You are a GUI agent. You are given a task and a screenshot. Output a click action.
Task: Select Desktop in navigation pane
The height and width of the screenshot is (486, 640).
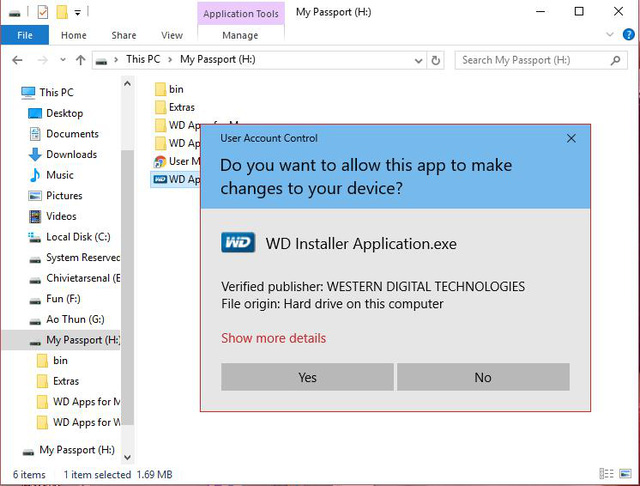pos(56,113)
